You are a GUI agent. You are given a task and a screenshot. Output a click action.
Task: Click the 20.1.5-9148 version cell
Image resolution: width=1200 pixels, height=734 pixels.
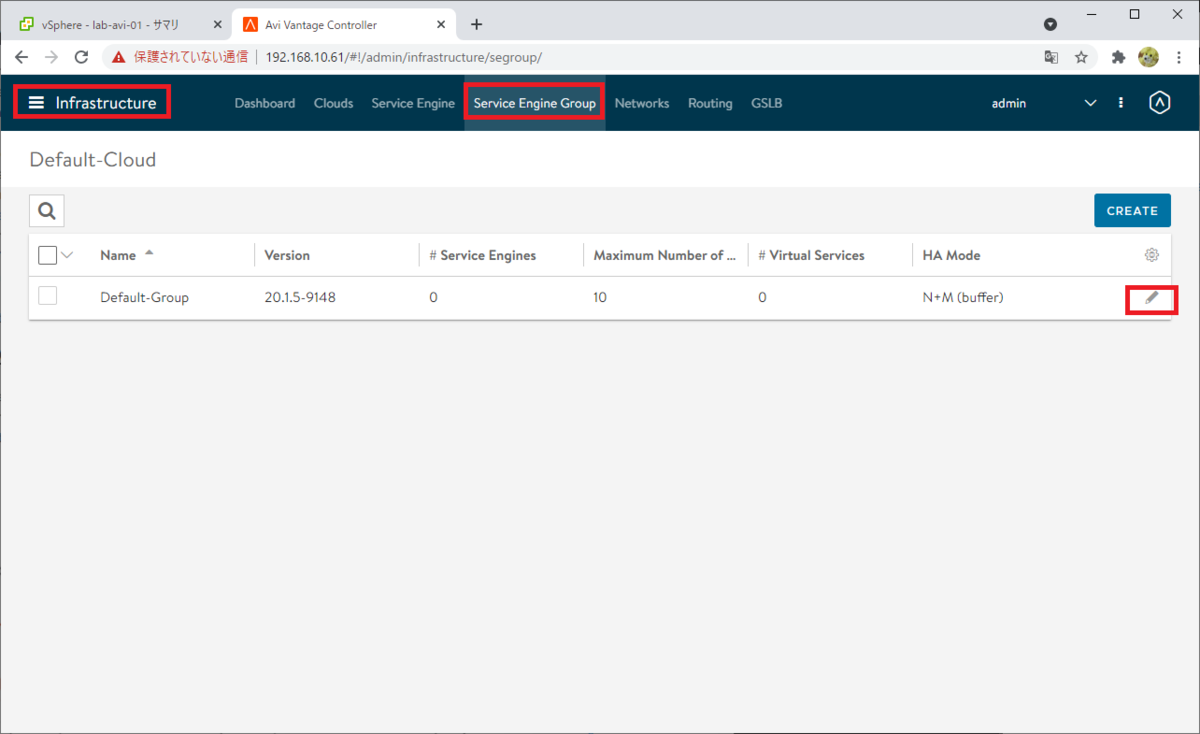[300, 297]
